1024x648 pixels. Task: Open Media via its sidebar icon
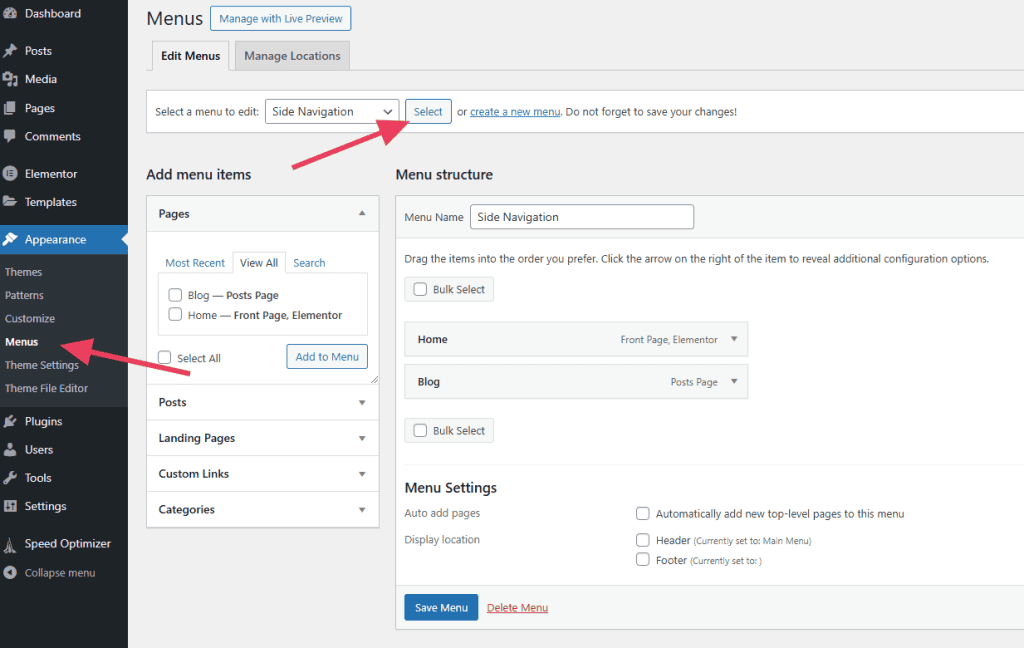point(10,79)
